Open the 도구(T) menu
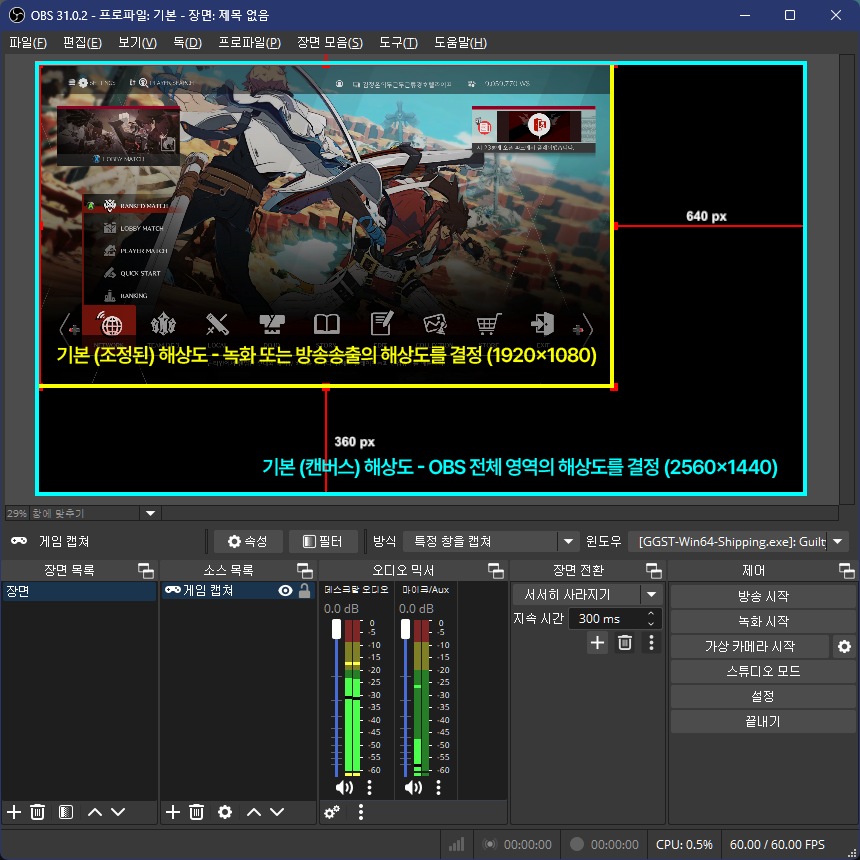860x860 pixels. (x=398, y=42)
